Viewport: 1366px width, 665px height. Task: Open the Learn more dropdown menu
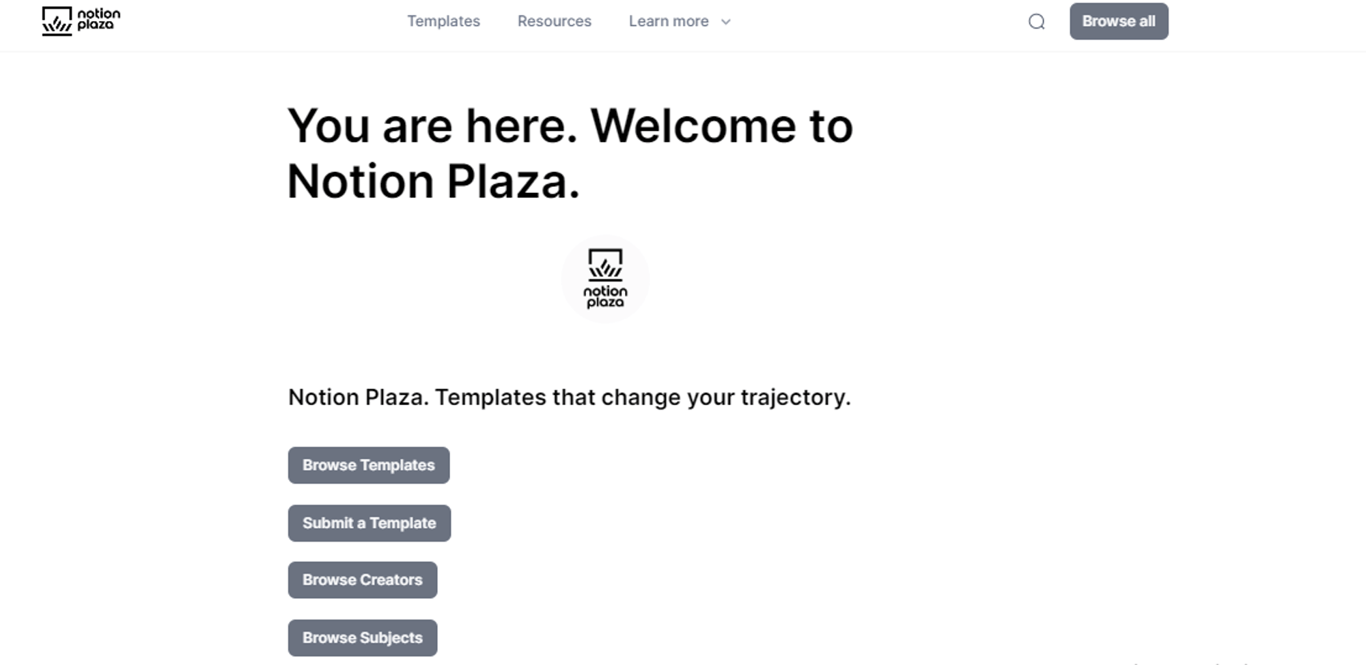[x=680, y=21]
